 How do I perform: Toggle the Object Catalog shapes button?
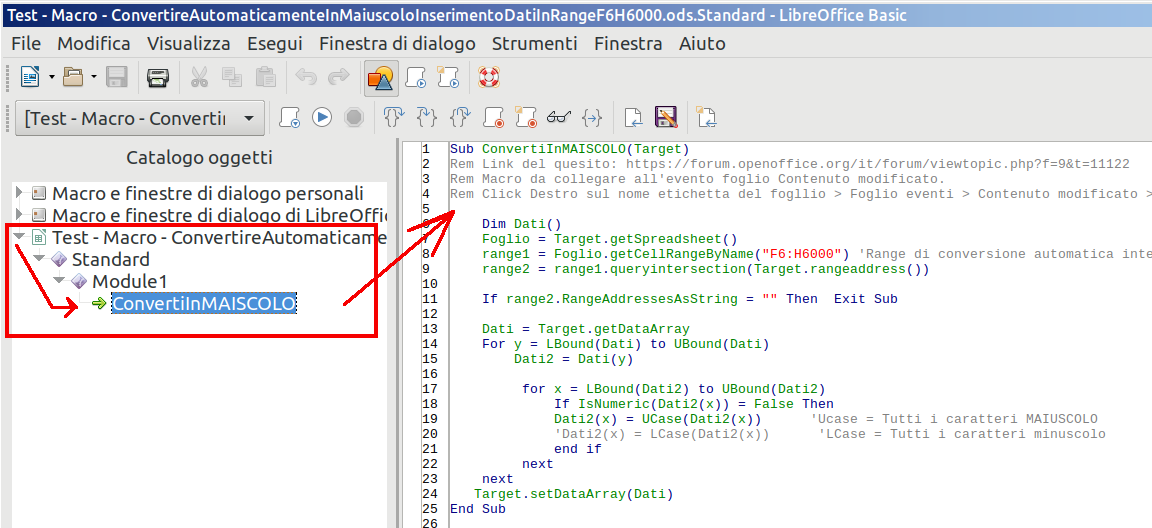coord(381,78)
